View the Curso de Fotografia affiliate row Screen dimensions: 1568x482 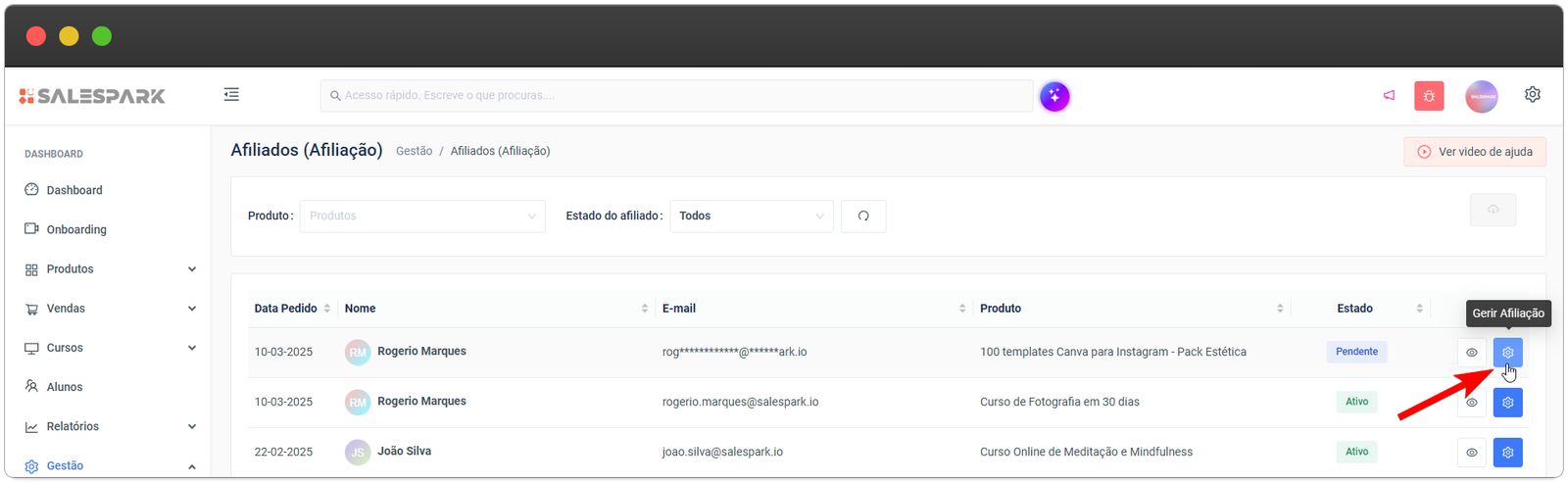point(1471,403)
